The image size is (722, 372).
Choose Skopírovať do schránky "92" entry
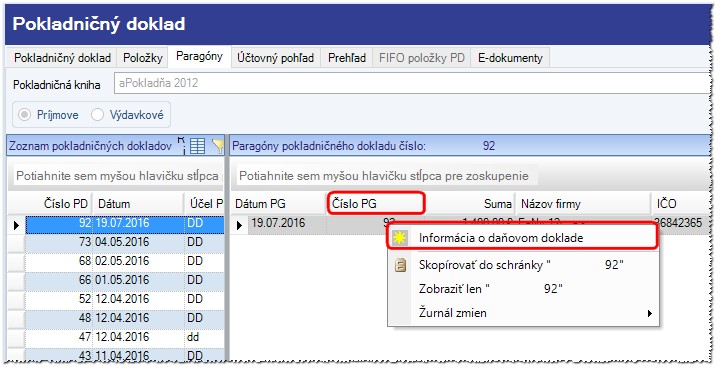523,265
